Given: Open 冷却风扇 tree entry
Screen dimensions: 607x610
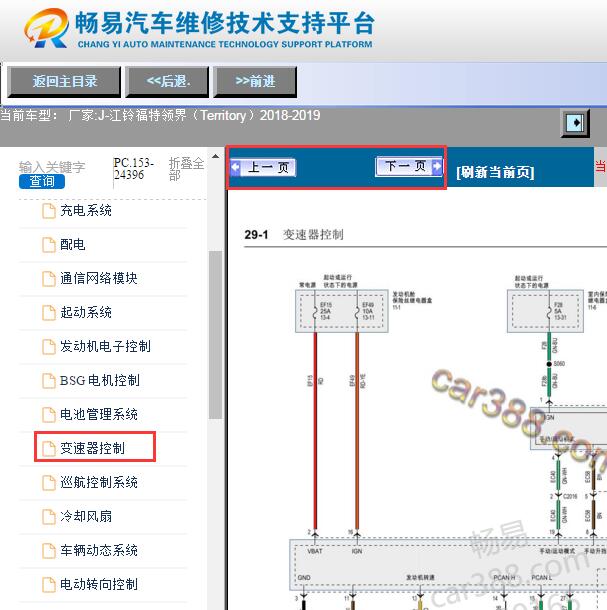Looking at the screenshot, I should pos(86,516).
